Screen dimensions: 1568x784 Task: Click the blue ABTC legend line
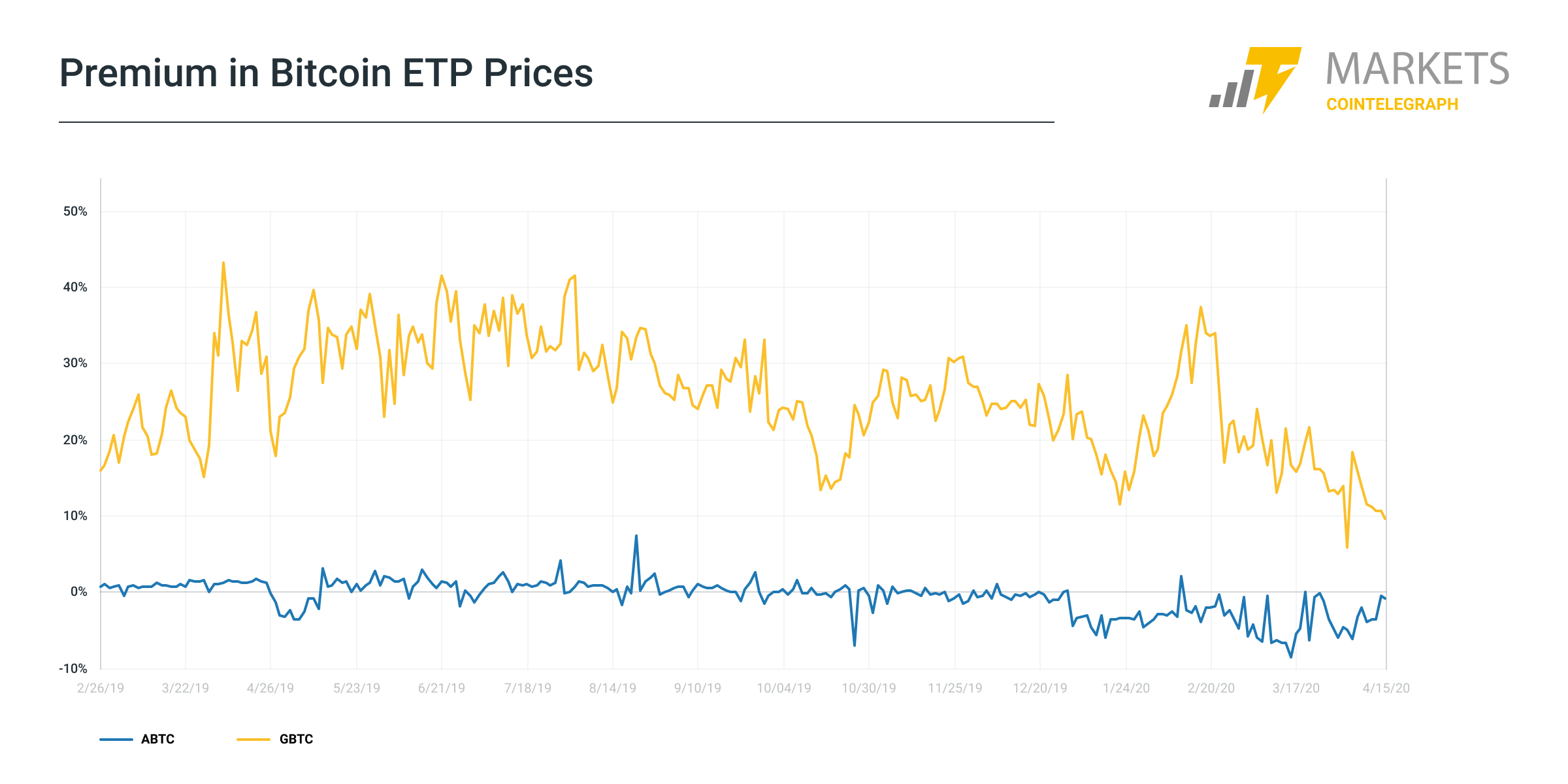point(116,740)
